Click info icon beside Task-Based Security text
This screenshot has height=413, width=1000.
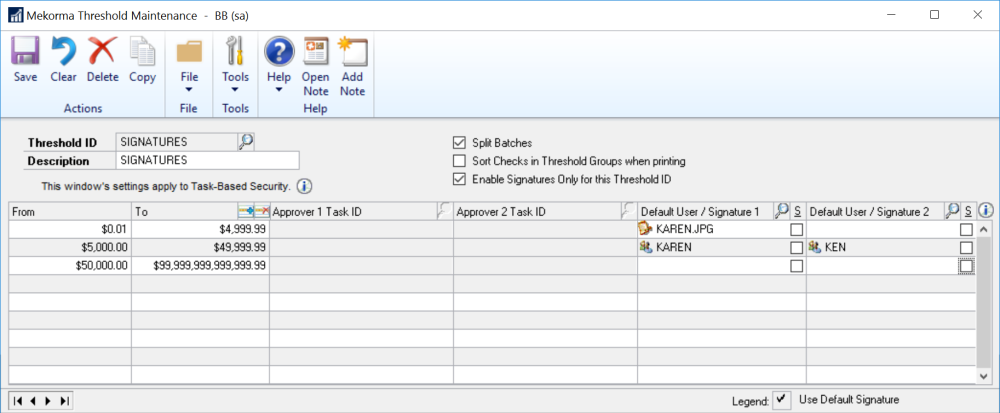pos(305,187)
